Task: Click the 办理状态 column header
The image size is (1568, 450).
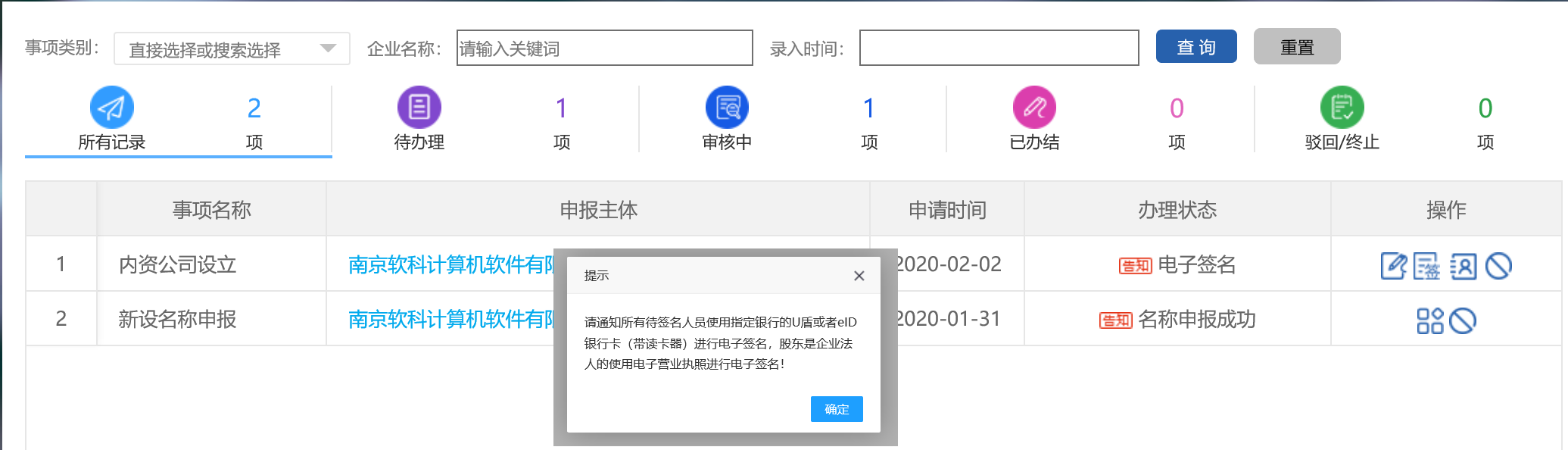Action: coord(1177,210)
